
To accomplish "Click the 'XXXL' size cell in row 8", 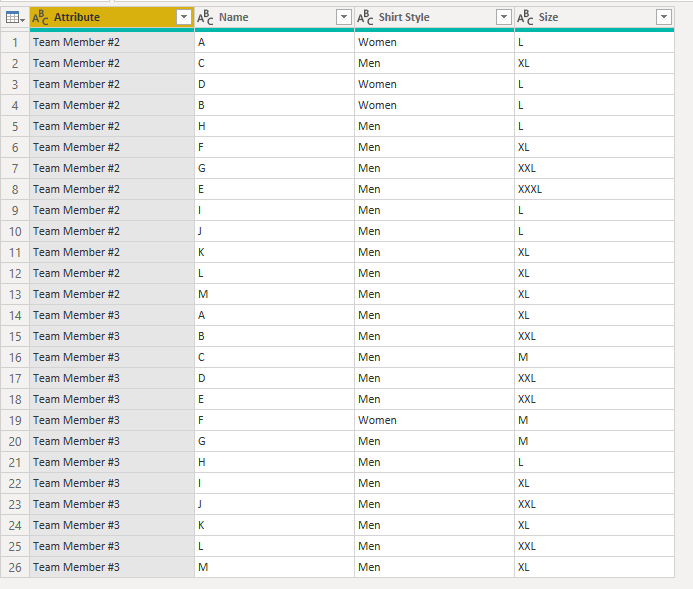I will [x=594, y=190].
